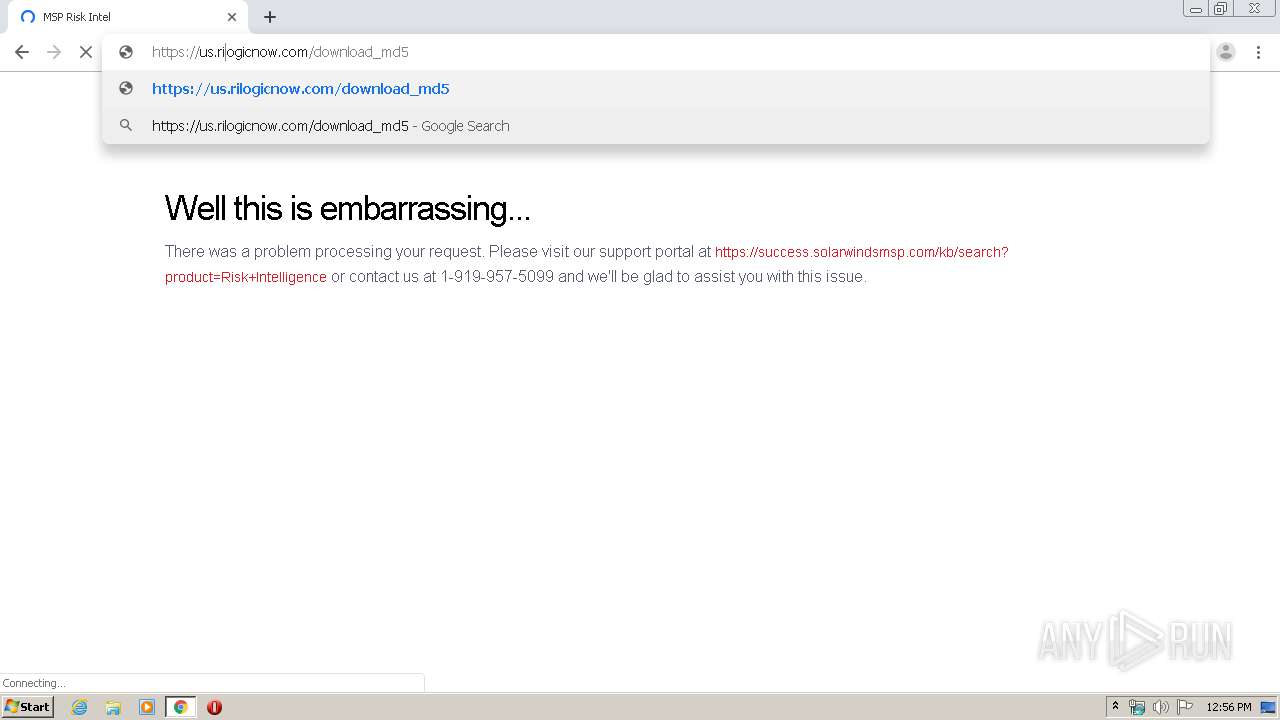Close the MSP Risk Intel tab
Screen dimensions: 1280x720
[x=232, y=17]
